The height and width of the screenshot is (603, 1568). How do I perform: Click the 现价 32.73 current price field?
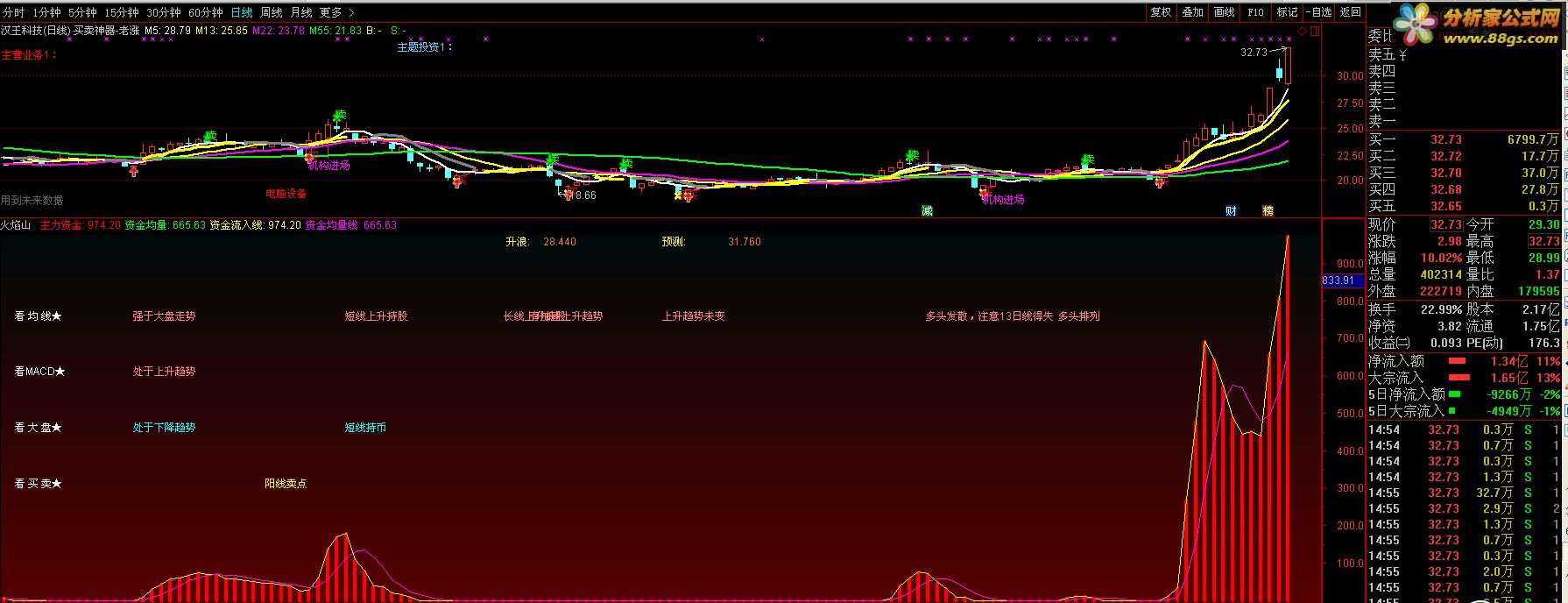pos(1446,225)
